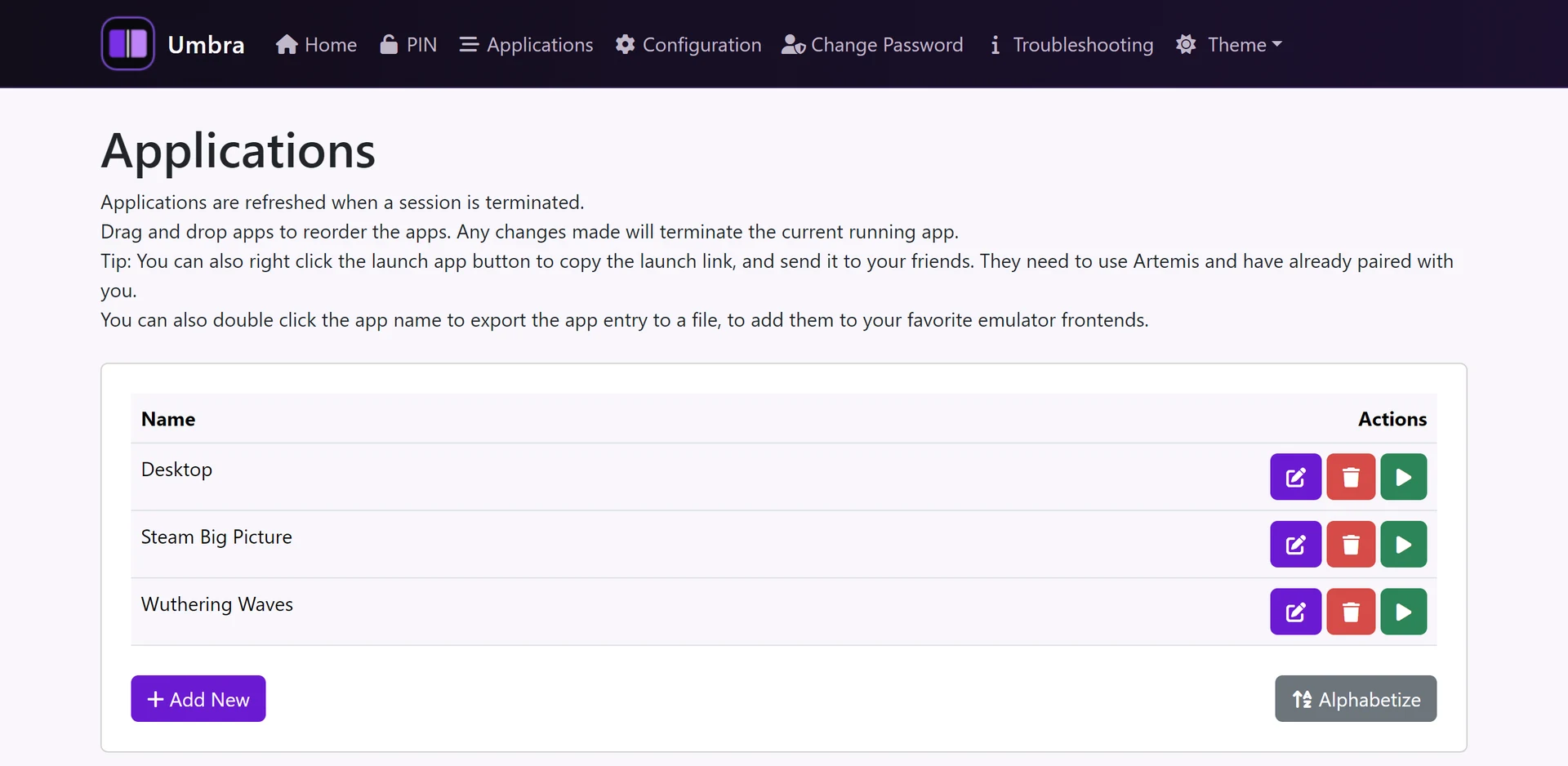1568x766 pixels.
Task: Launch the Desktop application
Action: click(x=1403, y=477)
